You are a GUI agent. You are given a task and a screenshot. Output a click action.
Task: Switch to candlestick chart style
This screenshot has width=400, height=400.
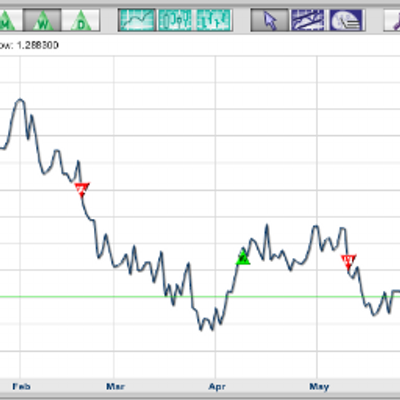point(175,20)
